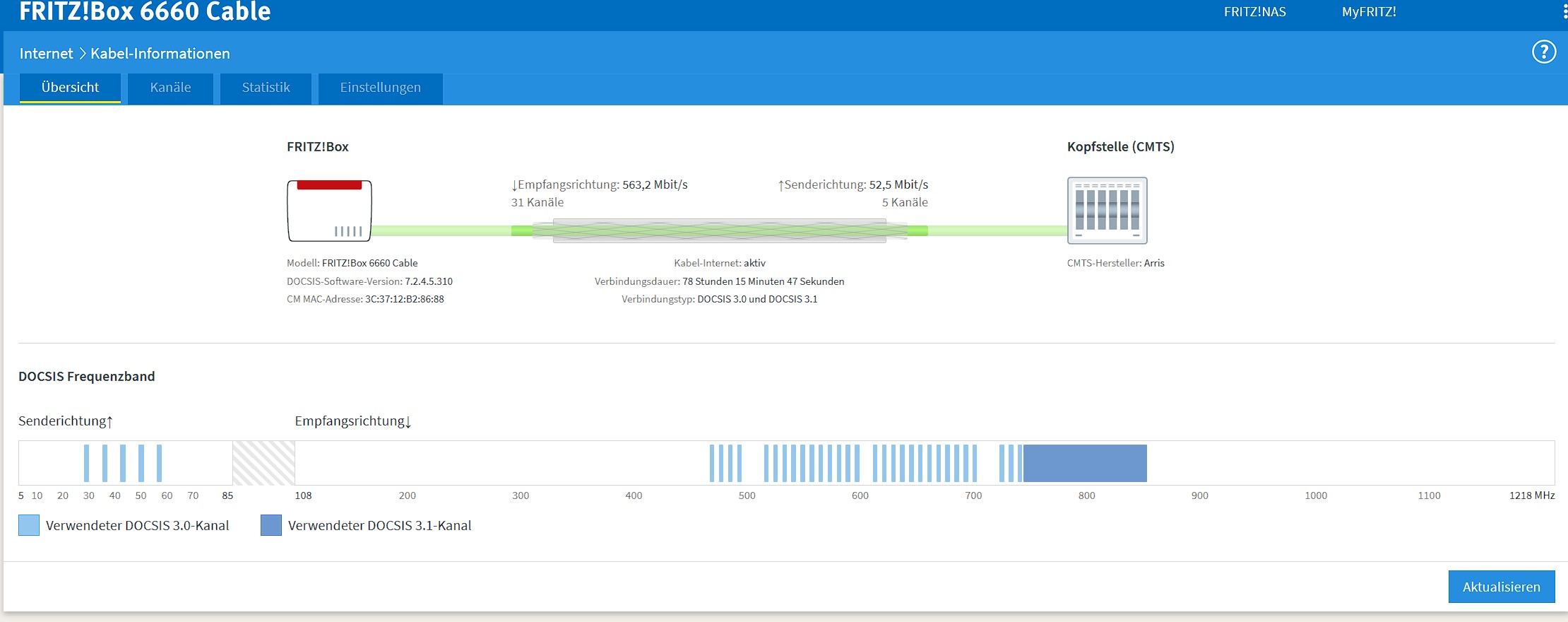Click the hatched guard band in the frequency chart

263,463
